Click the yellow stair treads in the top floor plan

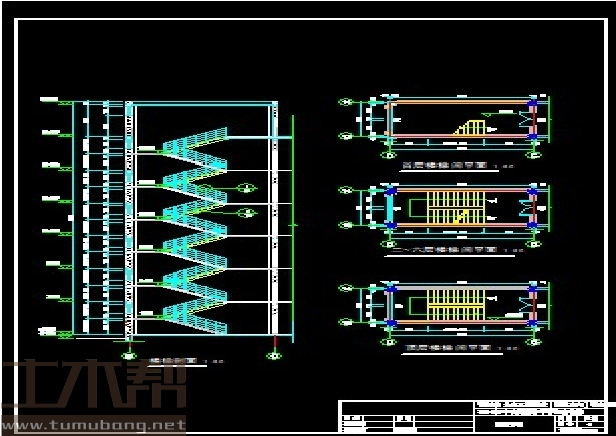point(455,304)
